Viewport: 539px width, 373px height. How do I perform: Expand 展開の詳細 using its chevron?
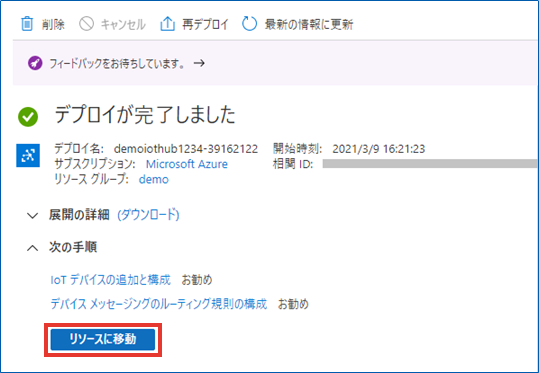[33, 216]
